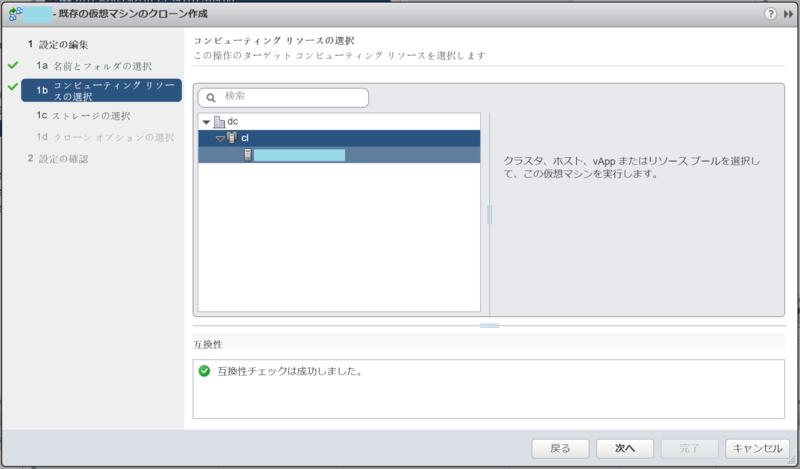Image resolution: width=800 pixels, height=469 pixels.
Task: Click the vertical splitter handle beside tree
Action: 489,215
